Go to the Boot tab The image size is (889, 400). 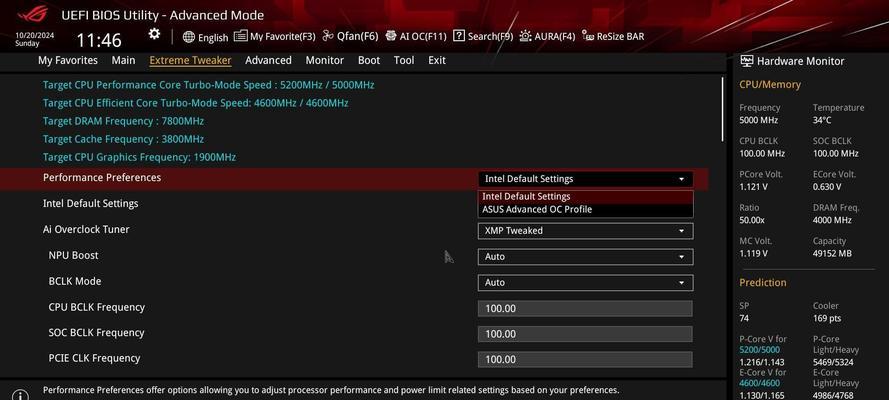tap(369, 60)
